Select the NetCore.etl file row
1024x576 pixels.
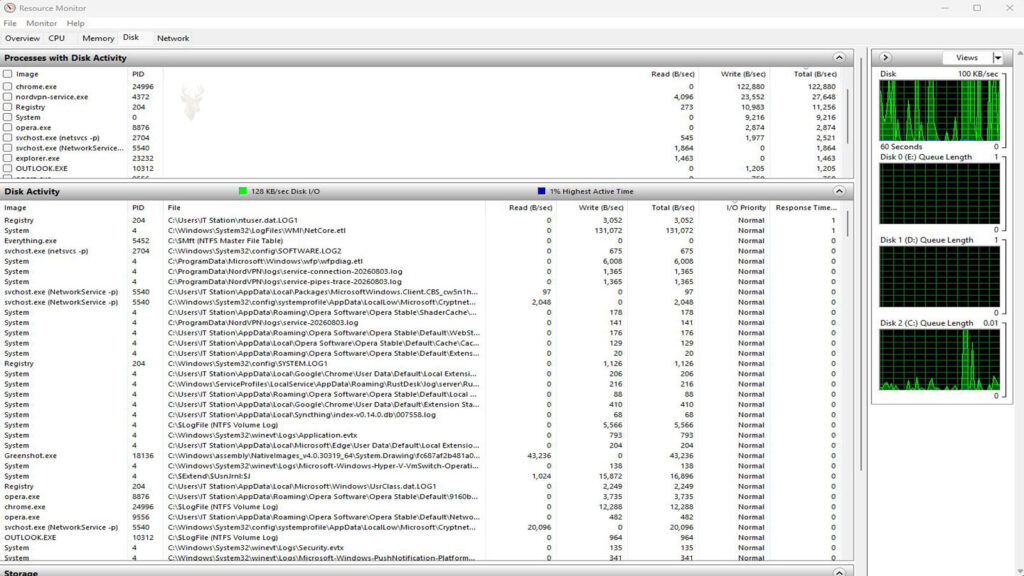tap(420, 231)
